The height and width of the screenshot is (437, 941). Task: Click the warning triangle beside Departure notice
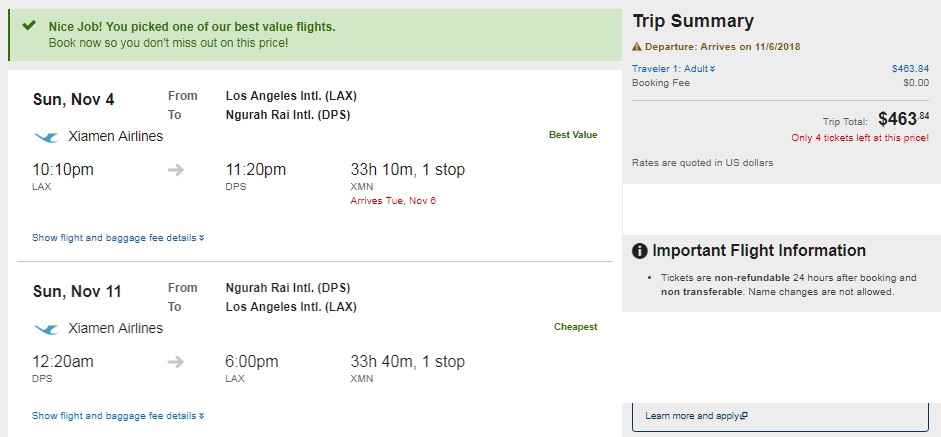tap(637, 47)
